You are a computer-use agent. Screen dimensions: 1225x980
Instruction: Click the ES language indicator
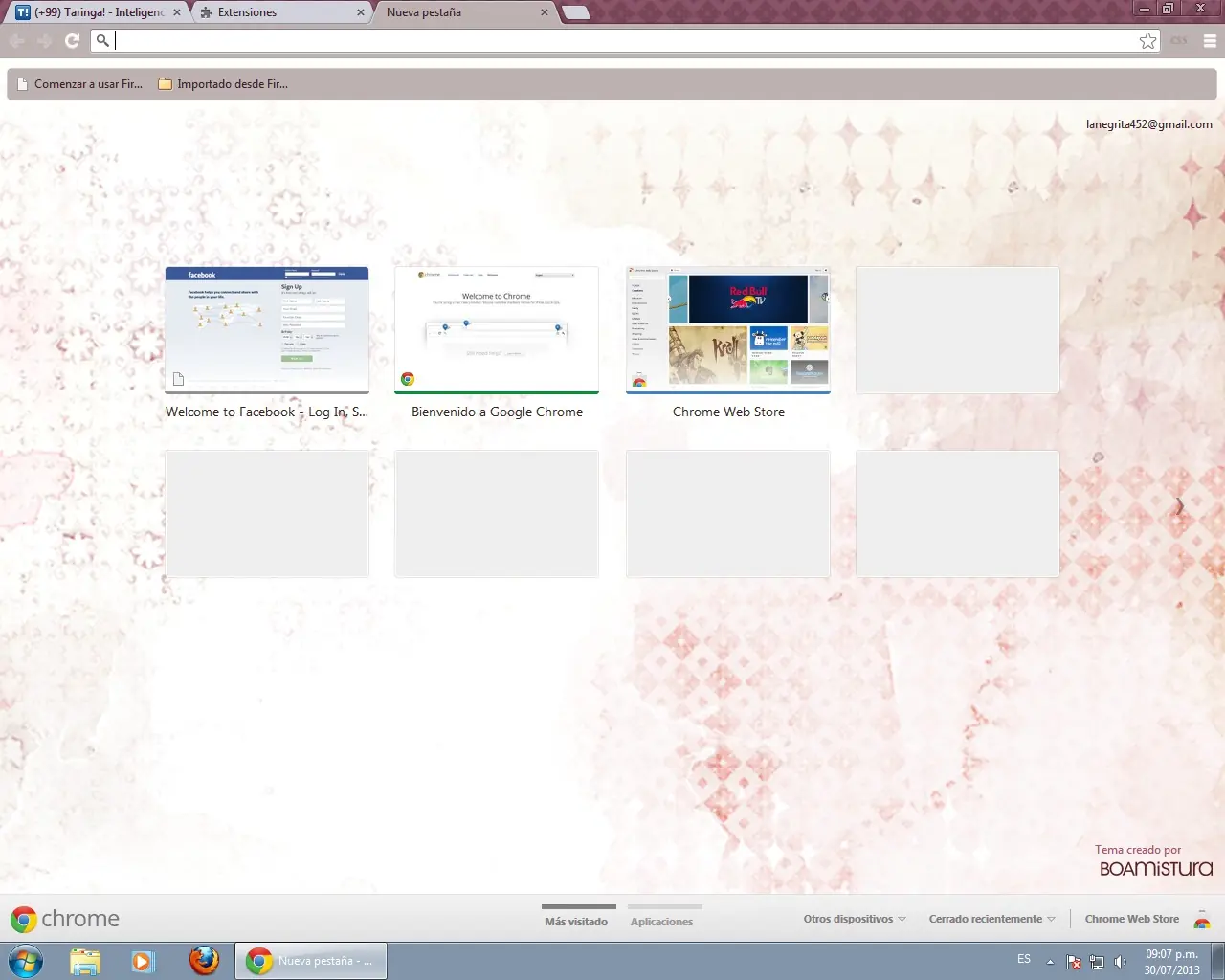1024,959
